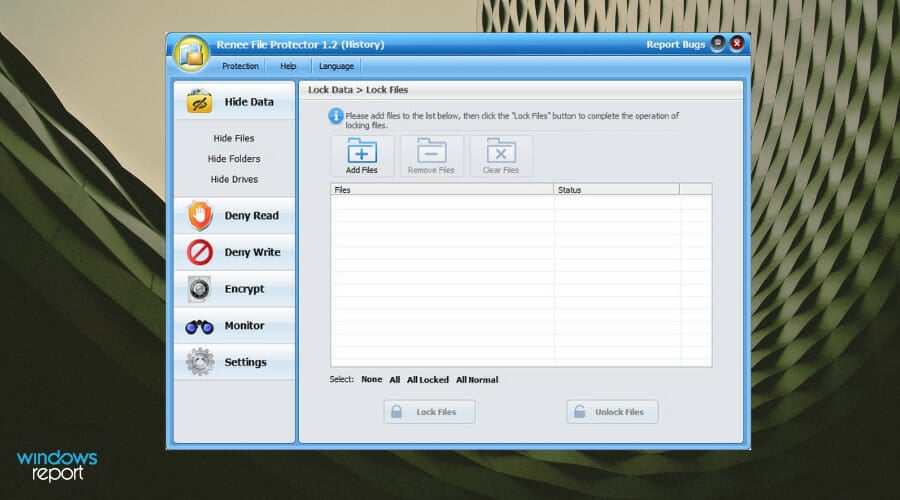The height and width of the screenshot is (500, 900).
Task: Click the Deny Write prohibited icon
Action: click(200, 252)
